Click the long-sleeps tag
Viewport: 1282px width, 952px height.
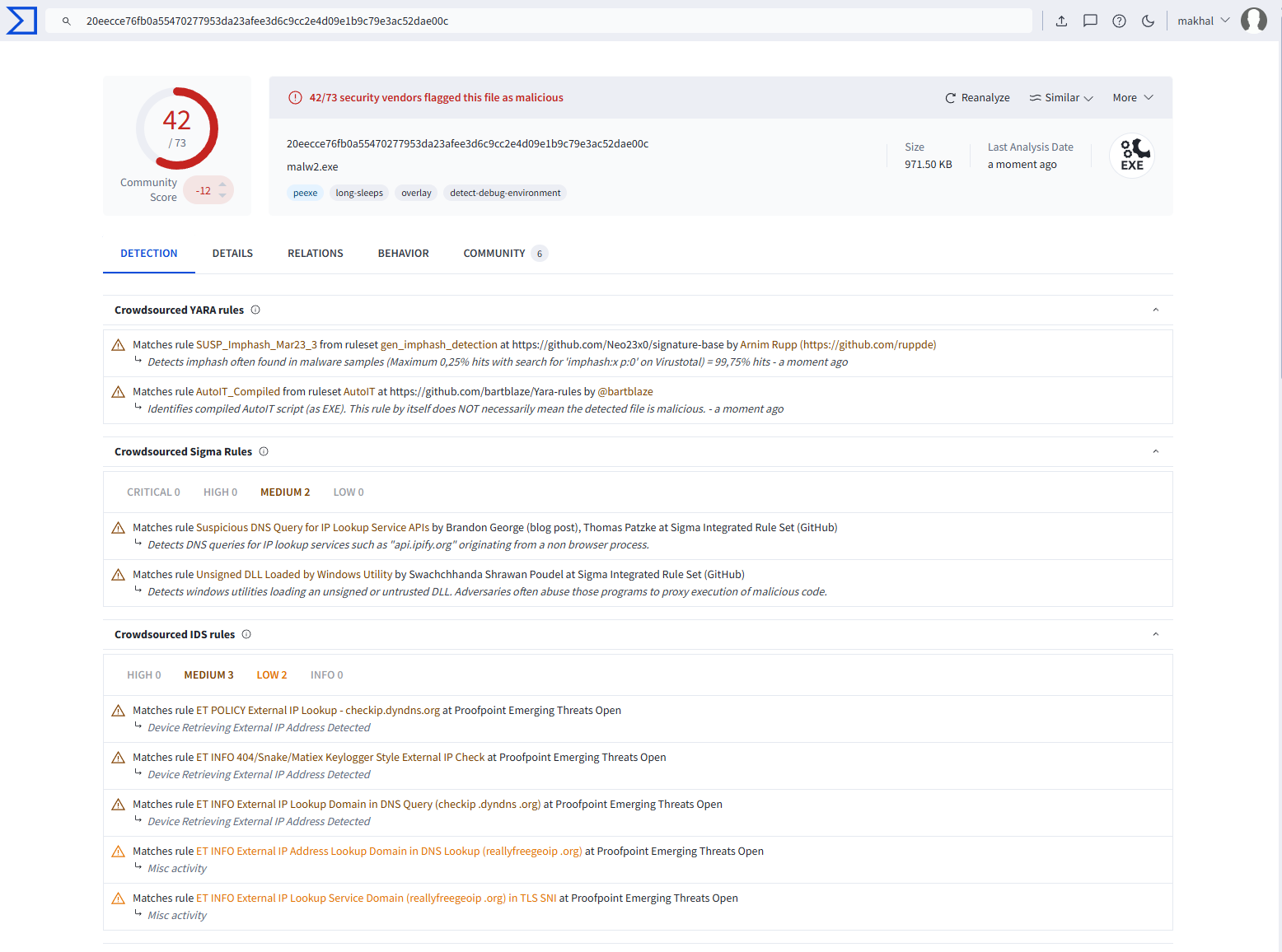pos(359,193)
